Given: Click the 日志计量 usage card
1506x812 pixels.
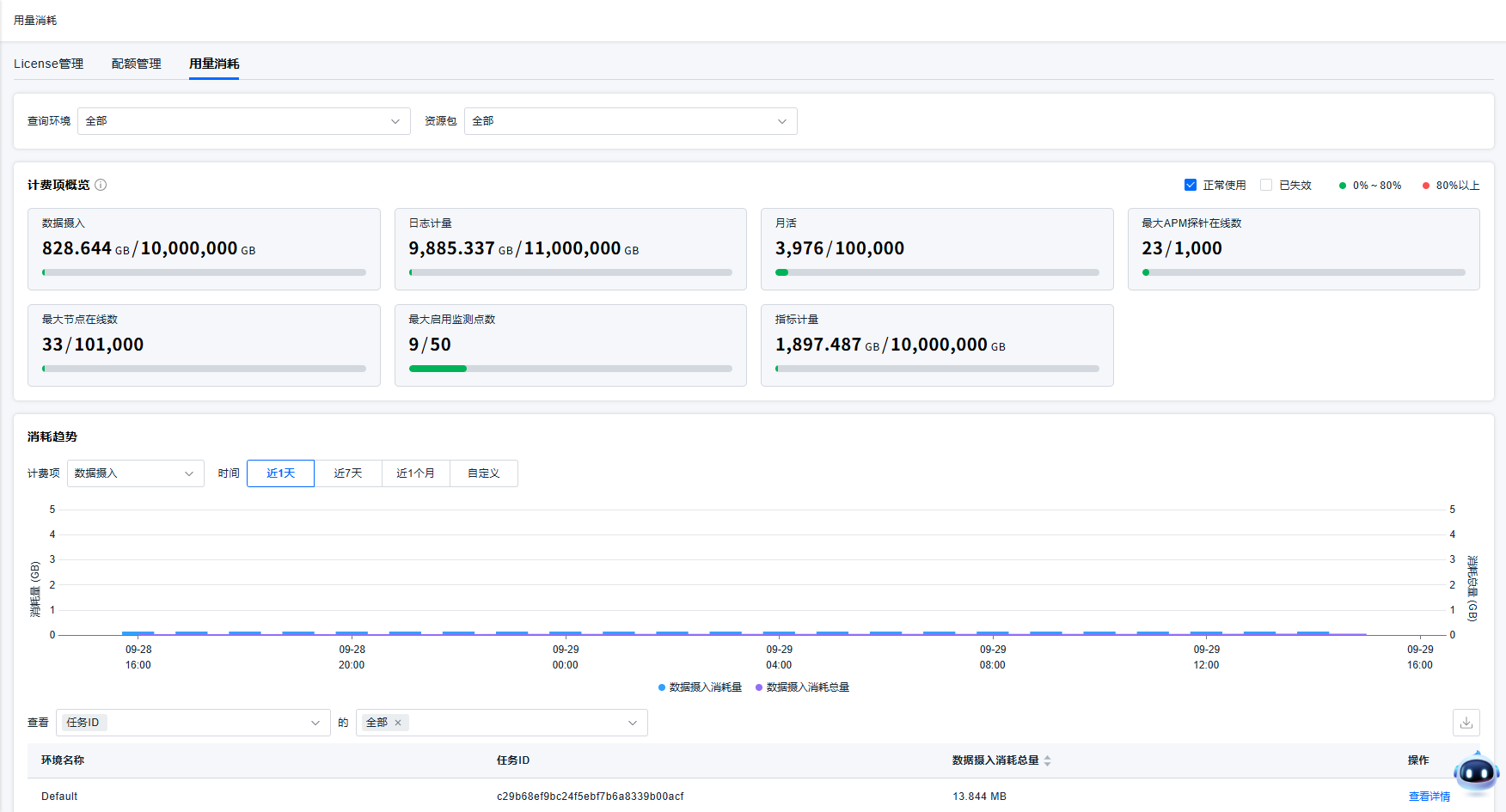Looking at the screenshot, I should [x=570, y=248].
